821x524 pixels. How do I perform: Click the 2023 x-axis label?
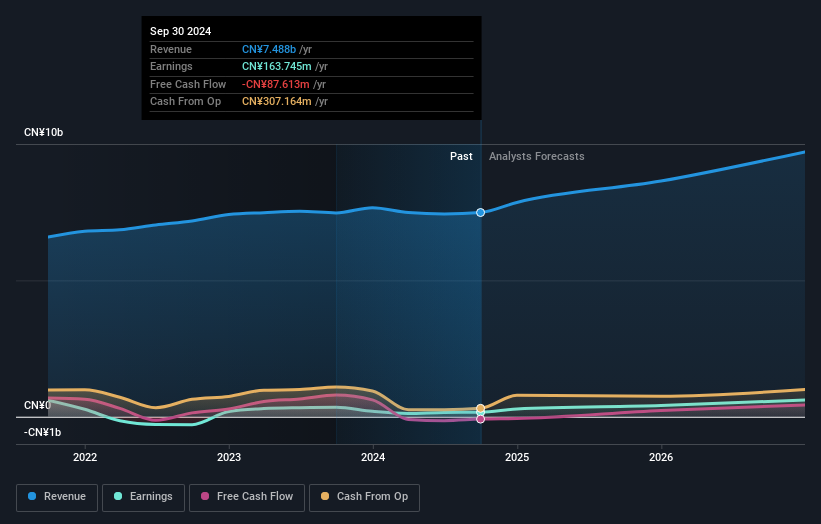[229, 457]
